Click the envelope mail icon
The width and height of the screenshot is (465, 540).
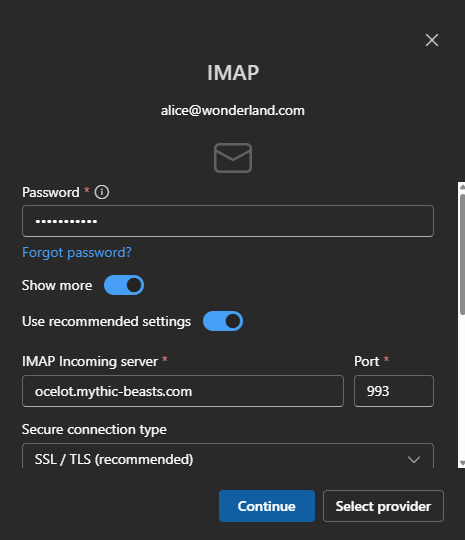[x=233, y=158]
